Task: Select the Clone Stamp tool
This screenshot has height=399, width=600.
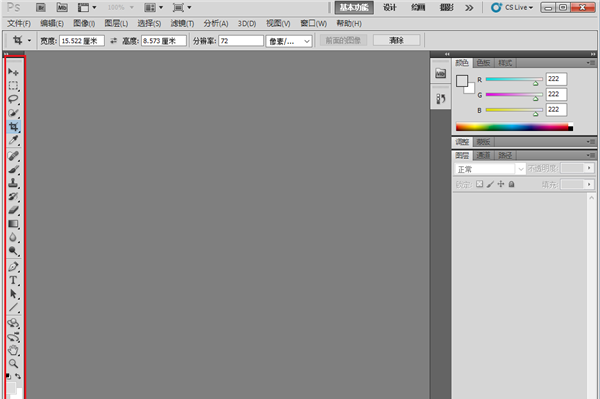Action: click(x=13, y=183)
